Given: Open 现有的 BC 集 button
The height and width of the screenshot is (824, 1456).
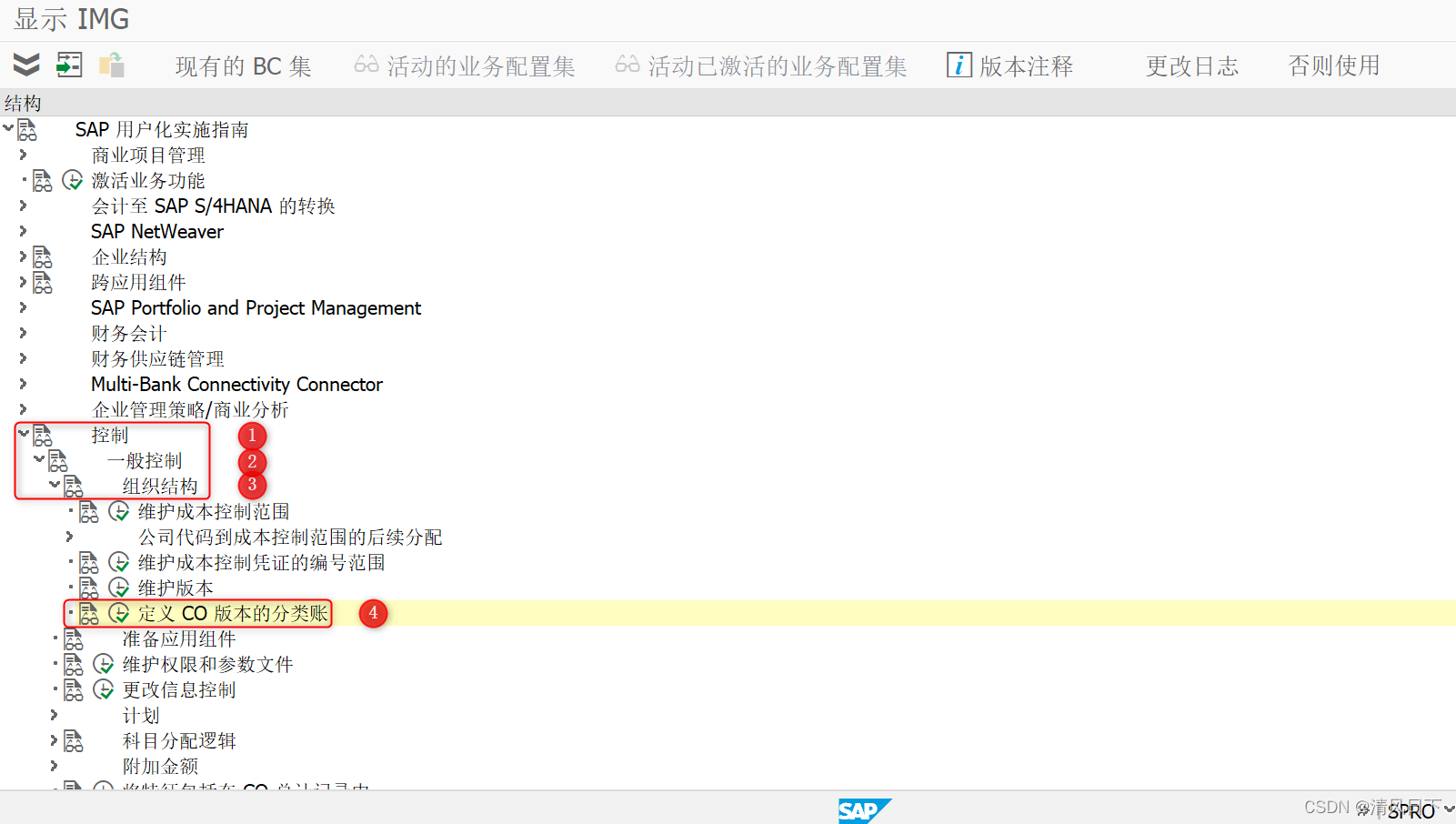Looking at the screenshot, I should [243, 66].
